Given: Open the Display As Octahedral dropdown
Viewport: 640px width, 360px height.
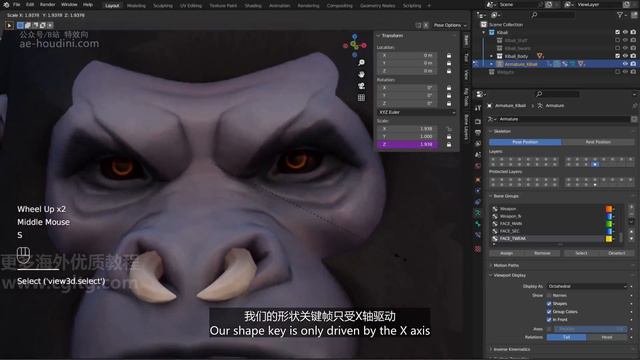Looking at the screenshot, I should (587, 287).
